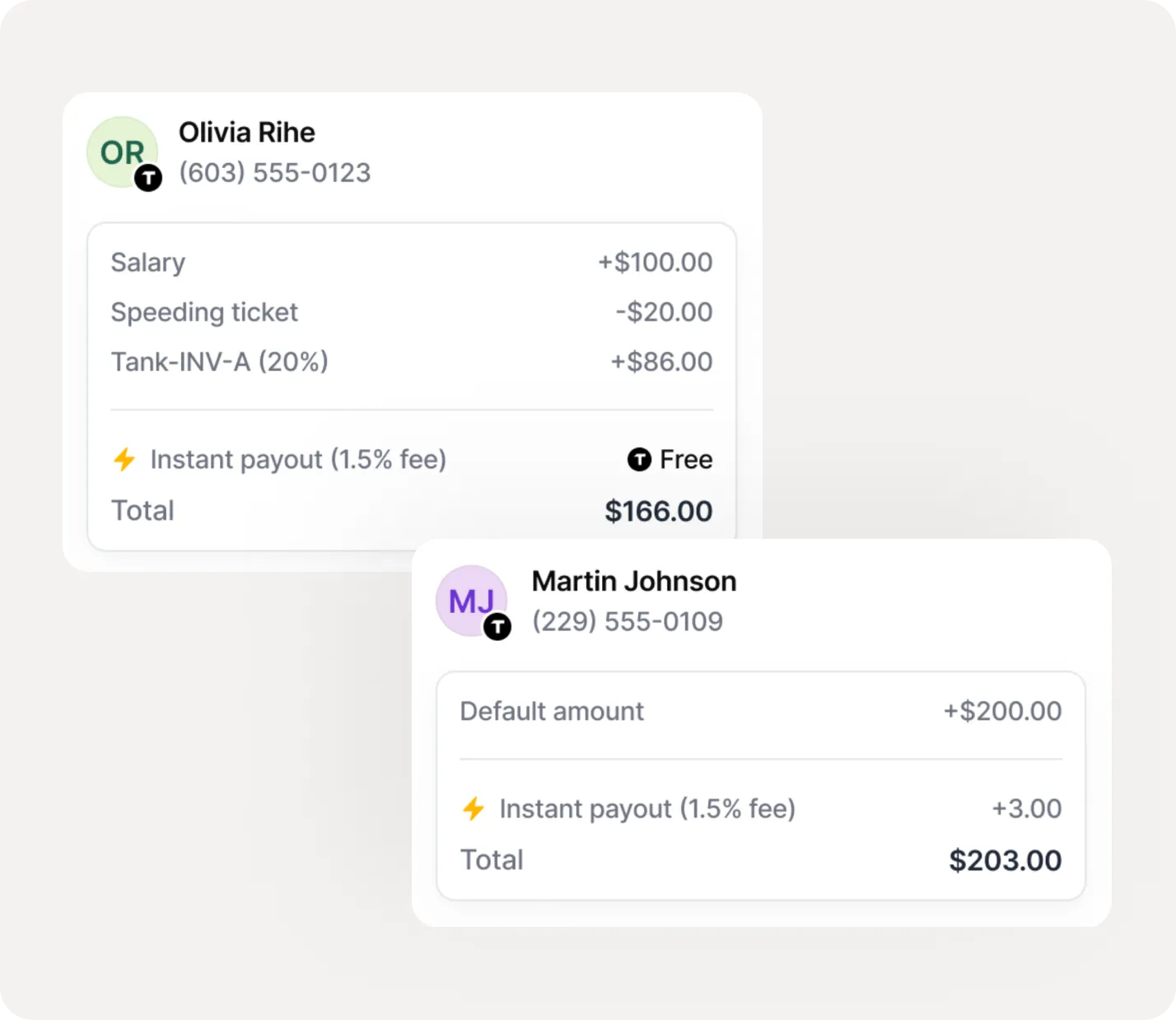Click the T badge on Olivia's avatar
The height and width of the screenshot is (1020, 1176).
click(x=148, y=178)
